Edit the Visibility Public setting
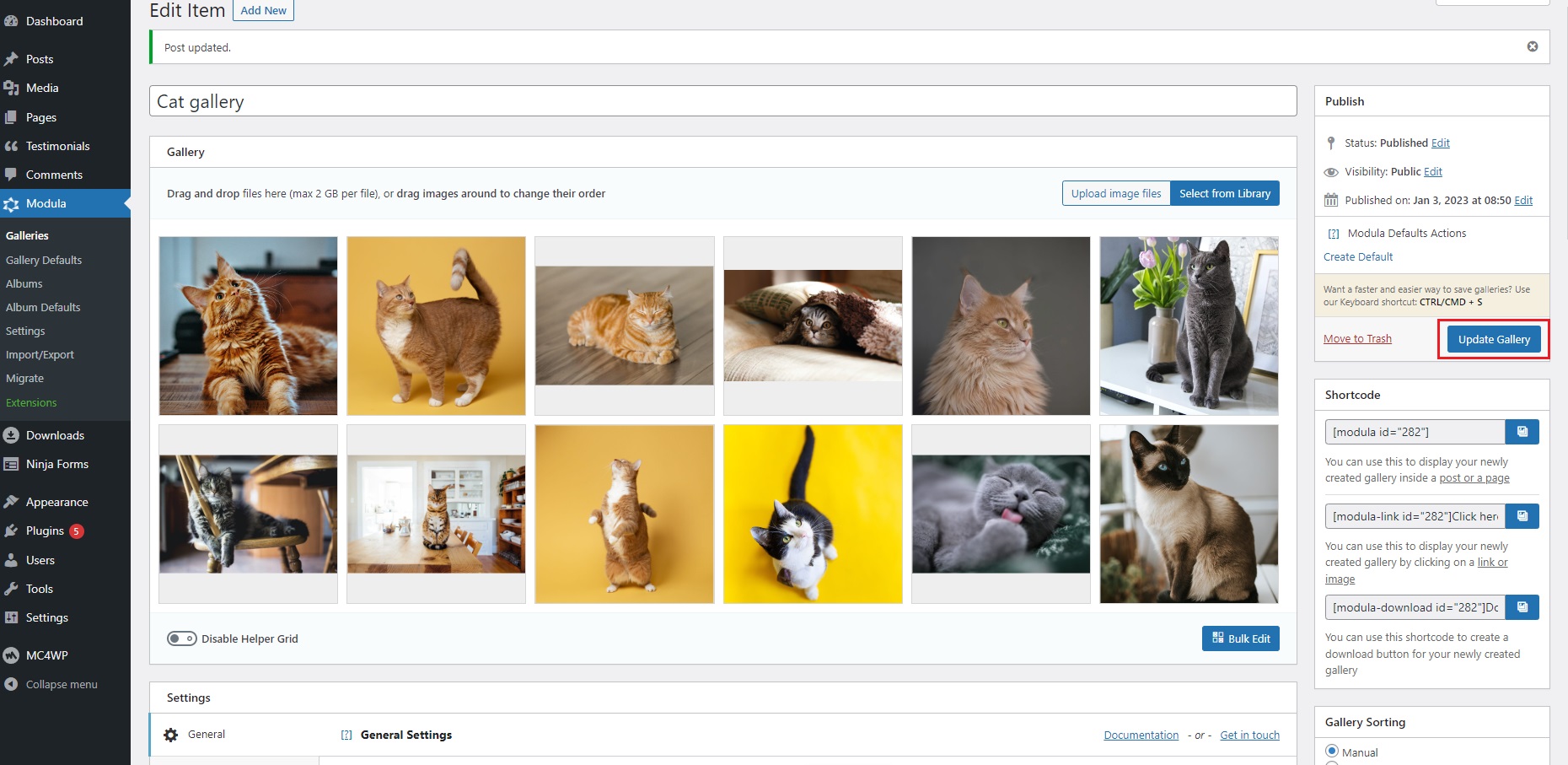 (x=1432, y=171)
